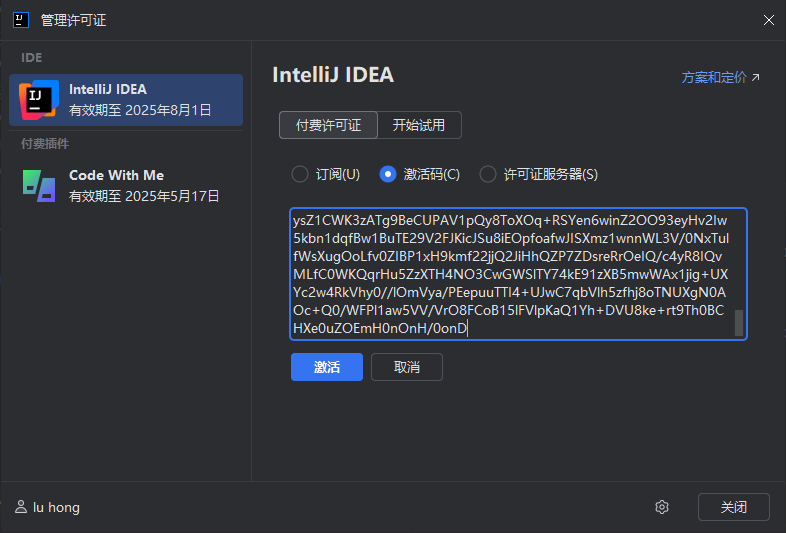Viewport: 786px width, 533px height.
Task: Click the IntelliJ IDEA product logo icon
Action: 39,99
